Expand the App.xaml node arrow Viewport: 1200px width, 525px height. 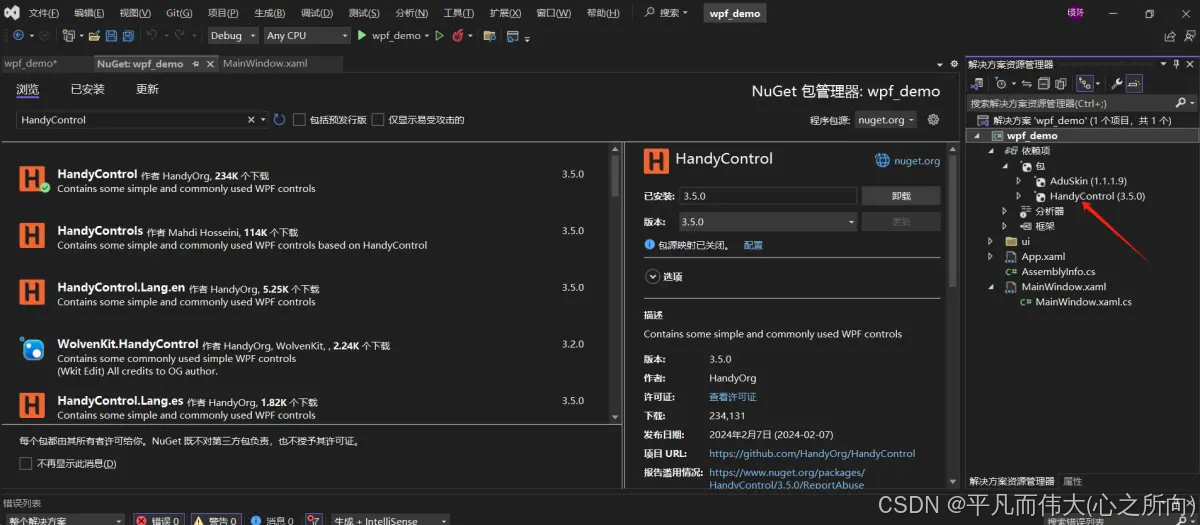pos(990,256)
